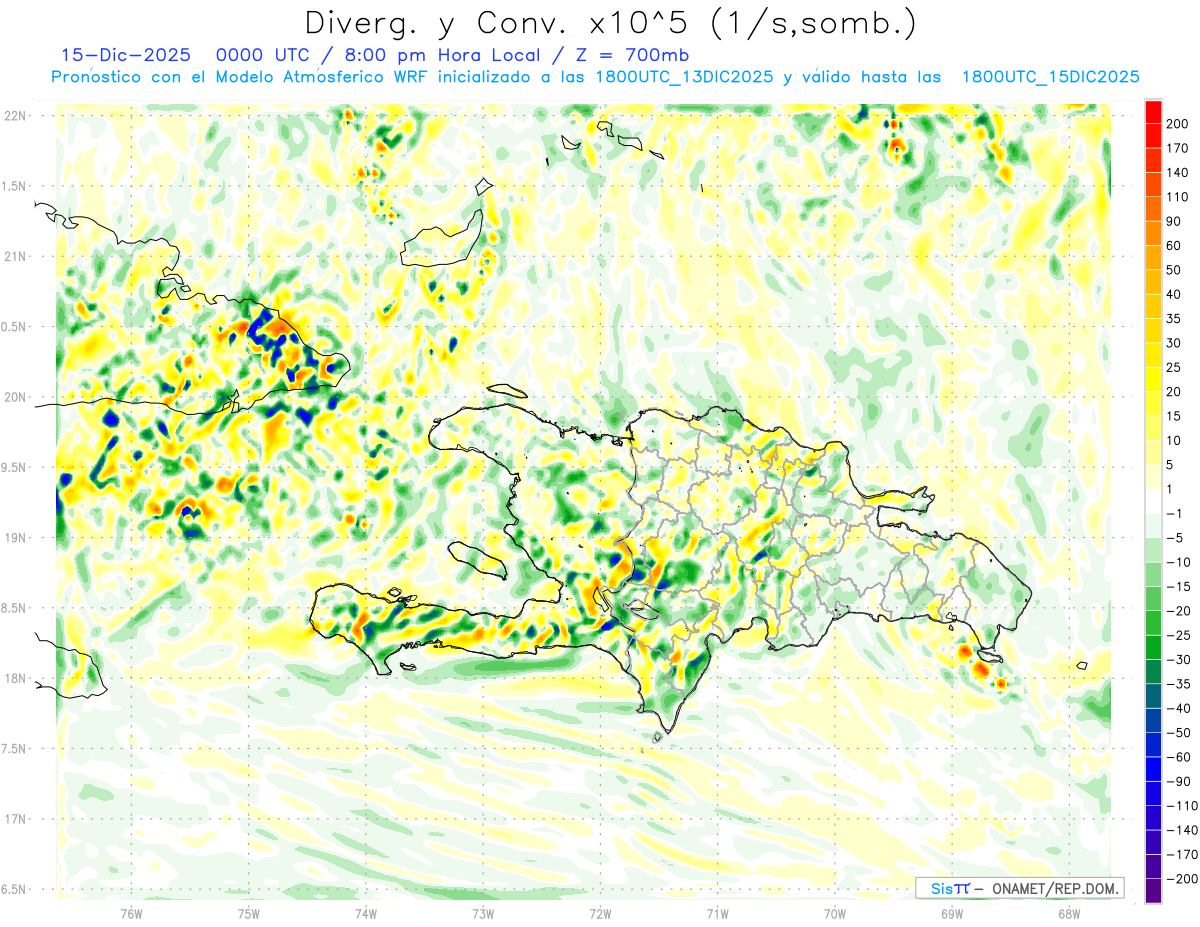Screen dimensions: 1200x927
Task: Click the '74W' longitude label
Action: pos(366,913)
